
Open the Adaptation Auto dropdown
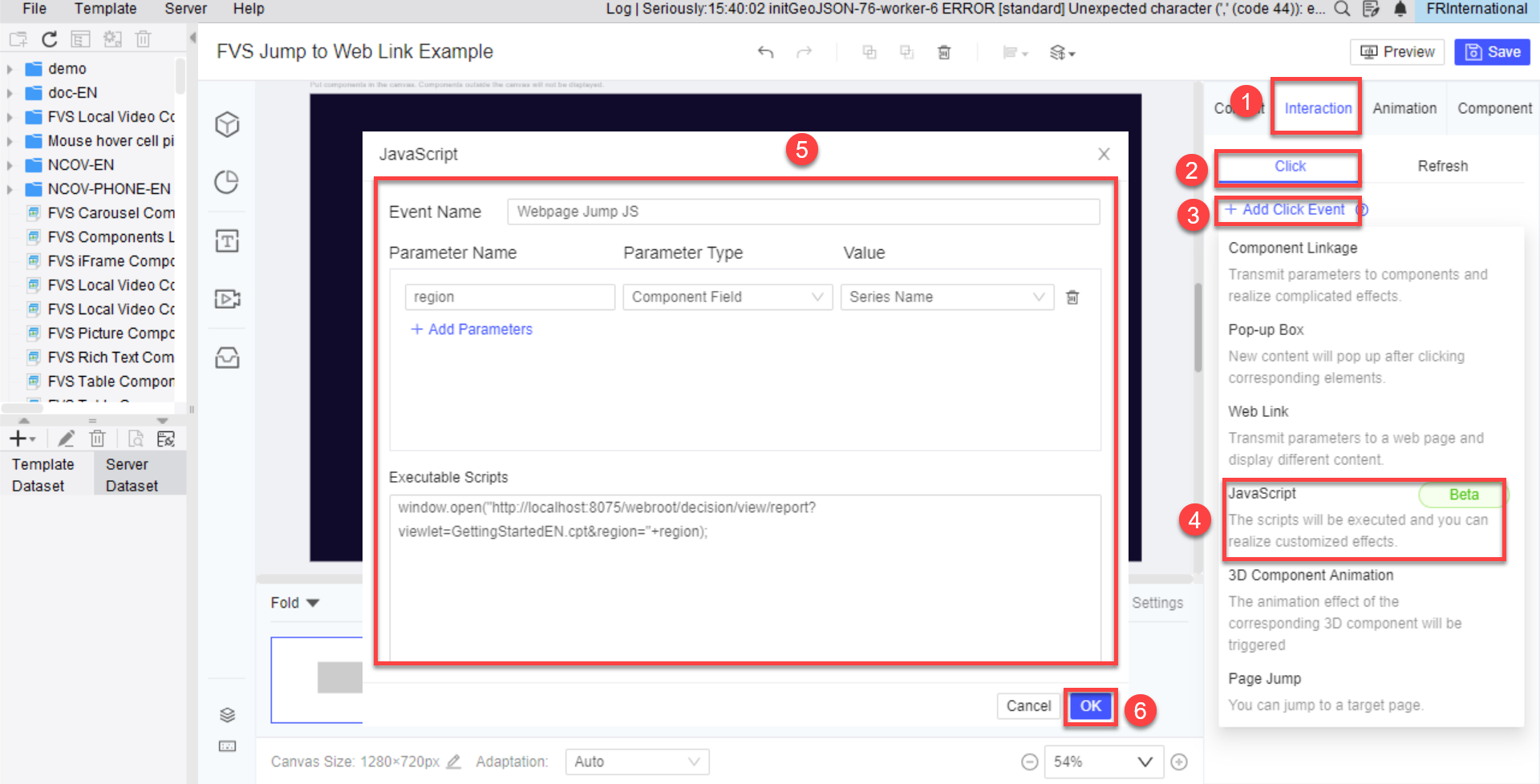pyautogui.click(x=637, y=762)
